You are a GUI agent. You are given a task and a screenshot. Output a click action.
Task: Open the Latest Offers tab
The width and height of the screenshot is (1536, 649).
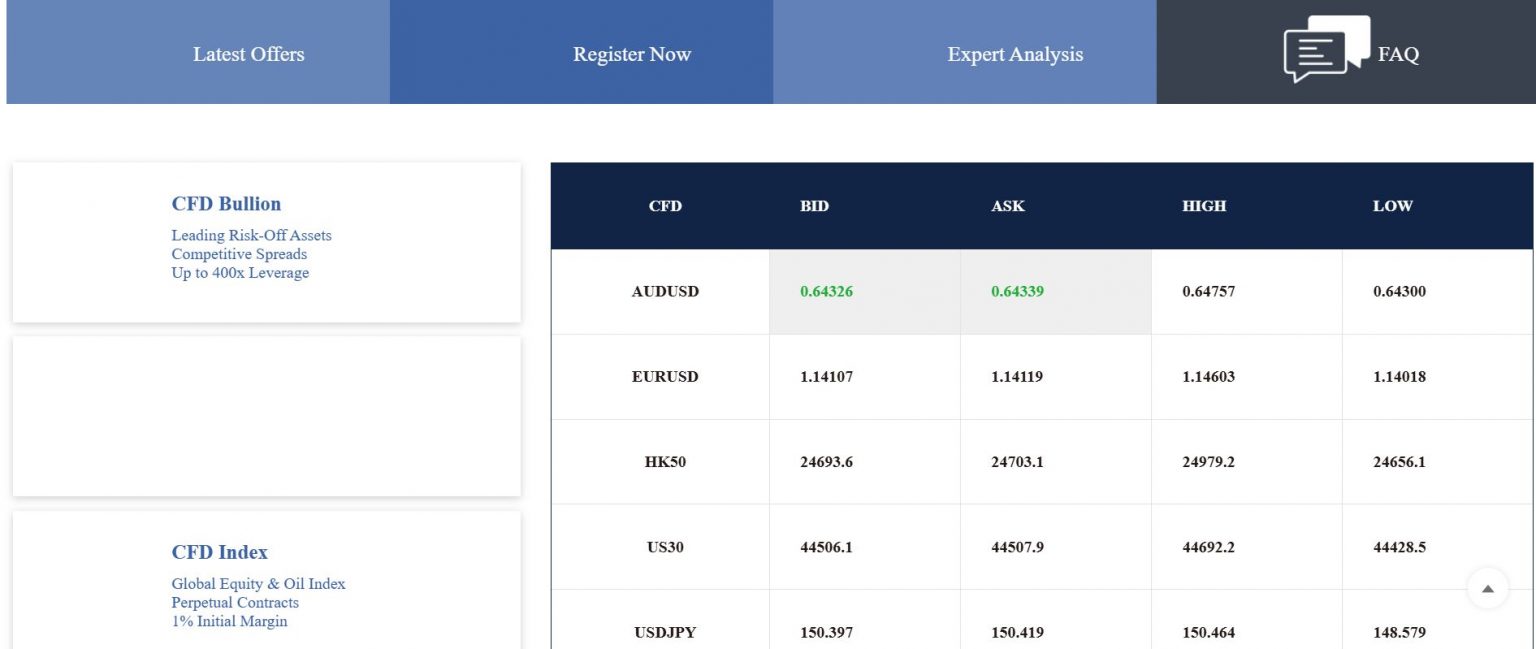point(248,54)
